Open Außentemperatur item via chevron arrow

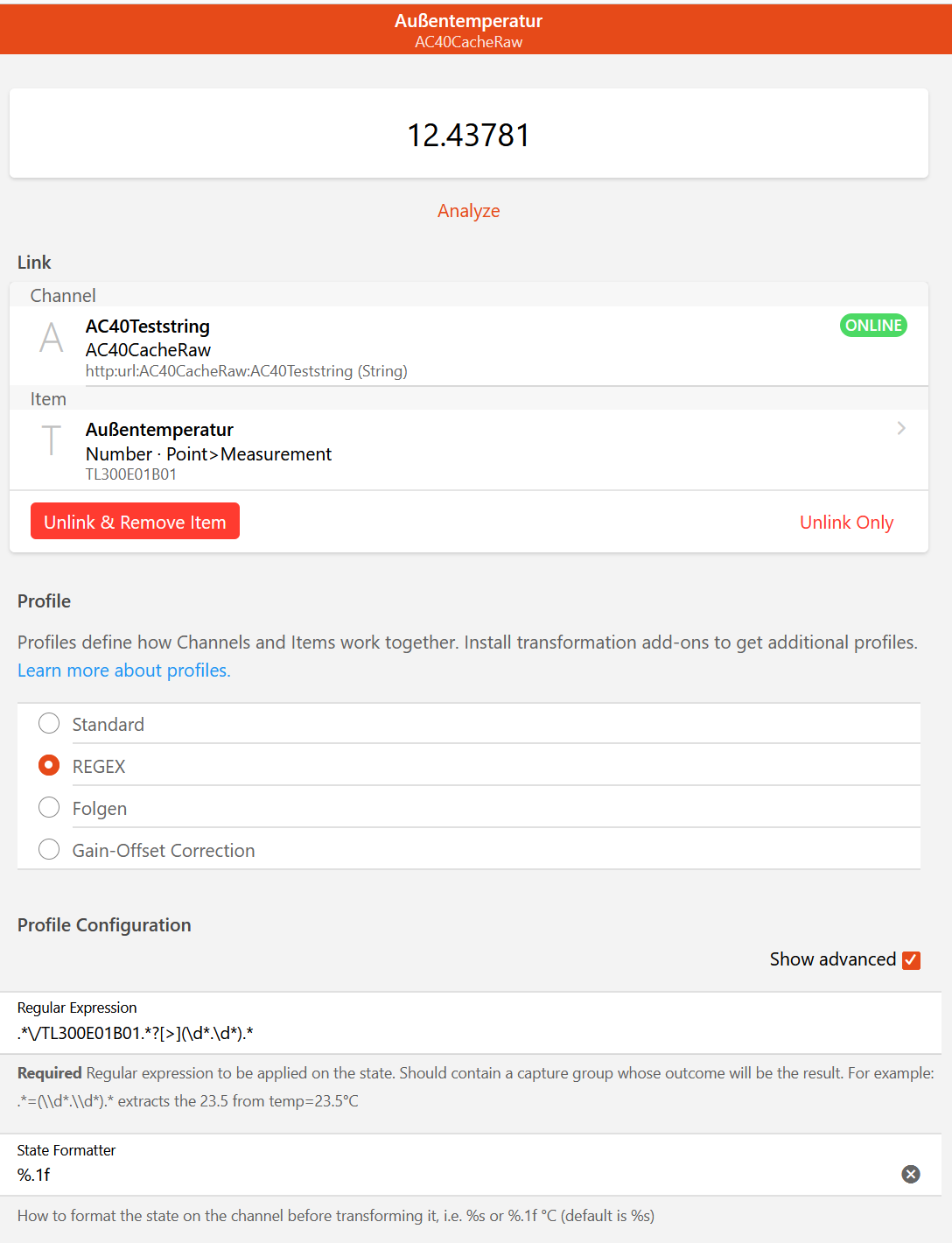[x=901, y=428]
